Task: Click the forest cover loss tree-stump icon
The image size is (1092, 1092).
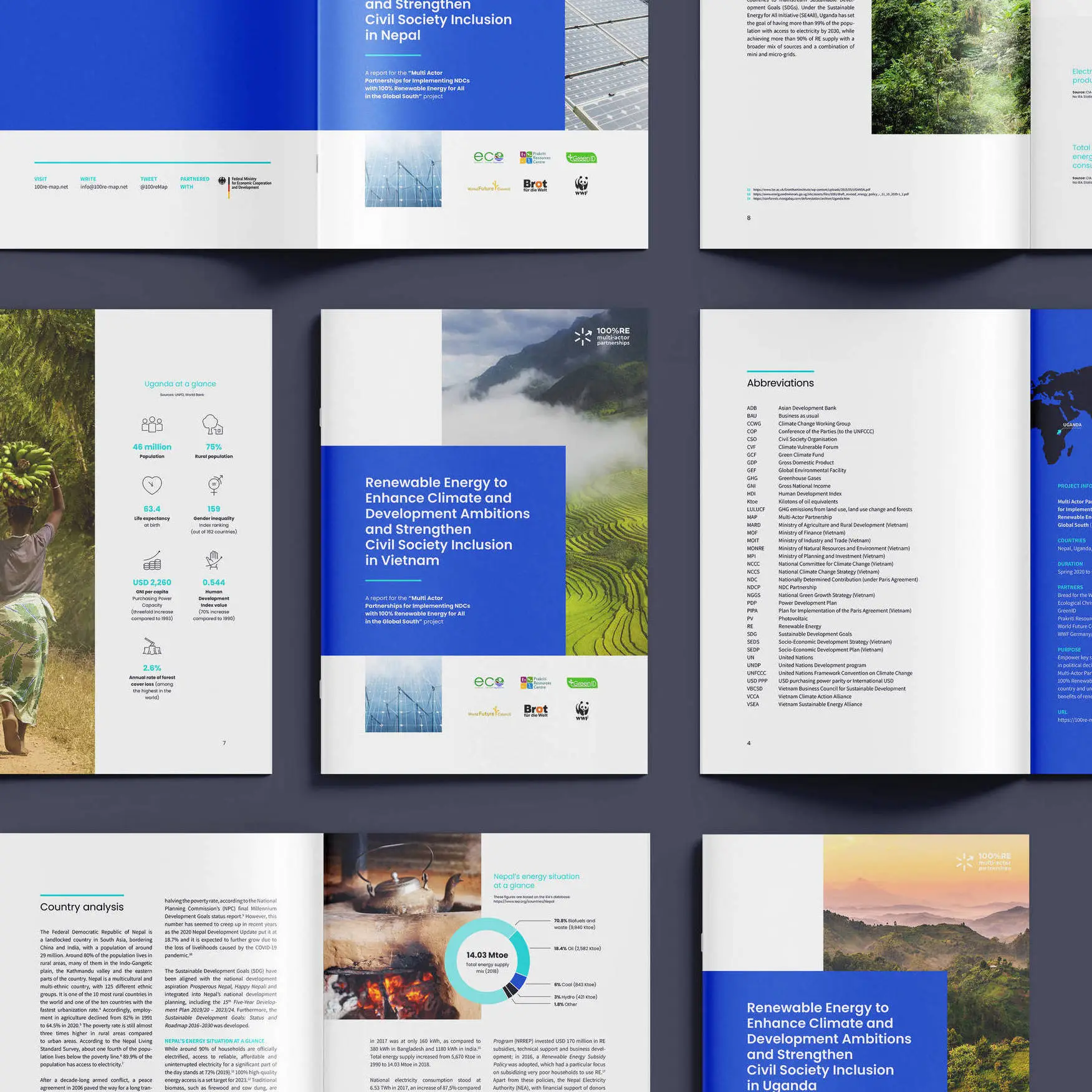Action: point(151,646)
